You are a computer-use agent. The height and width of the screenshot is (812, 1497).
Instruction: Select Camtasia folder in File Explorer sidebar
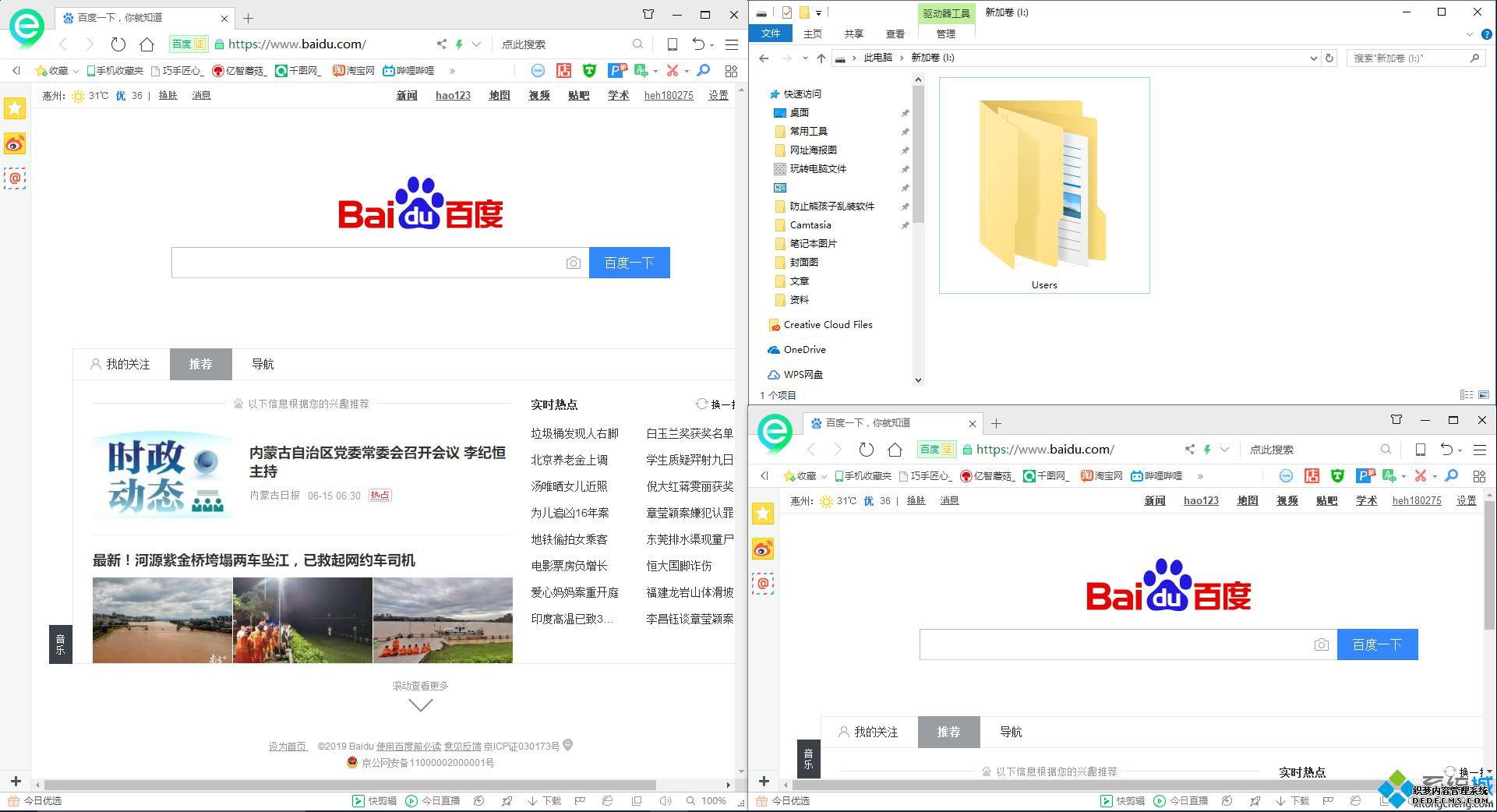tap(810, 224)
